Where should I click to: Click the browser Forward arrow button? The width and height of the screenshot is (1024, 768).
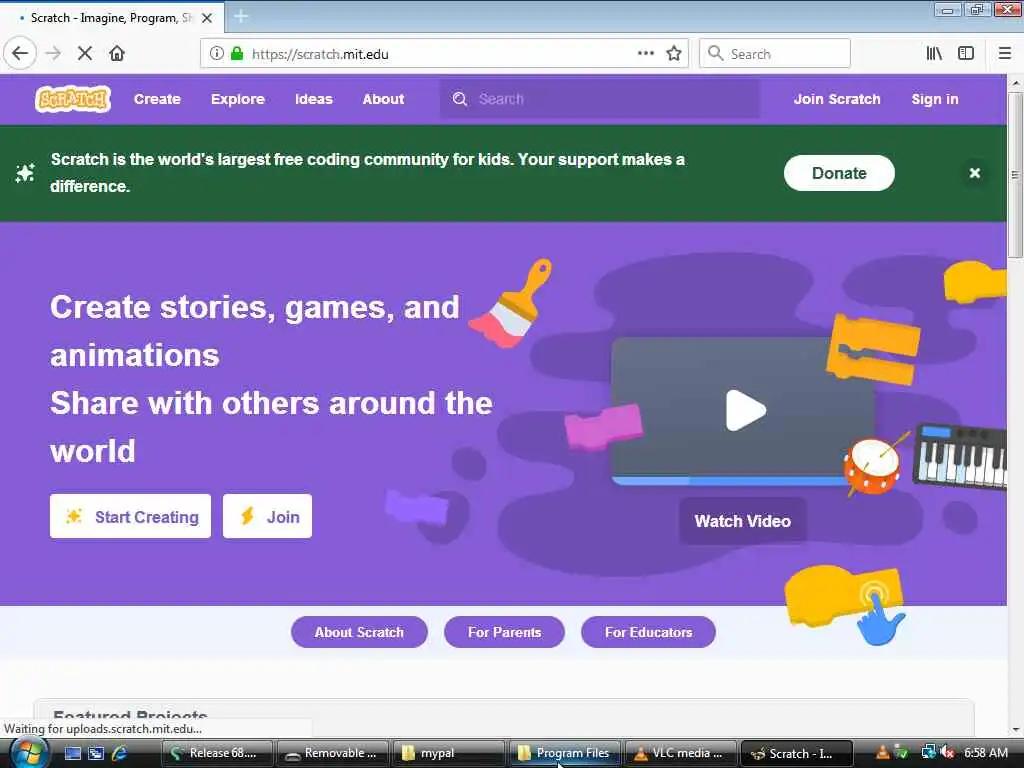[53, 54]
